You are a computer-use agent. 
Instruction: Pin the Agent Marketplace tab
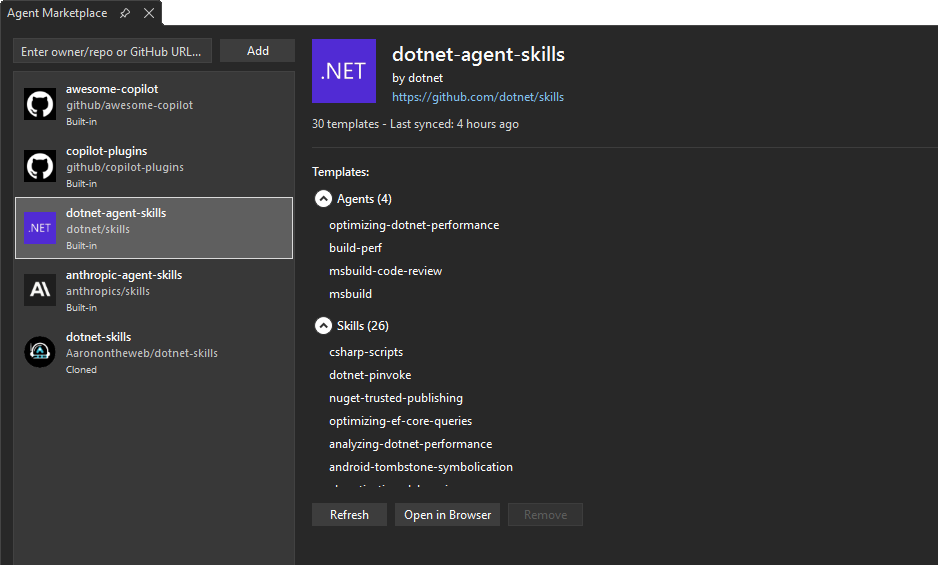coord(125,13)
